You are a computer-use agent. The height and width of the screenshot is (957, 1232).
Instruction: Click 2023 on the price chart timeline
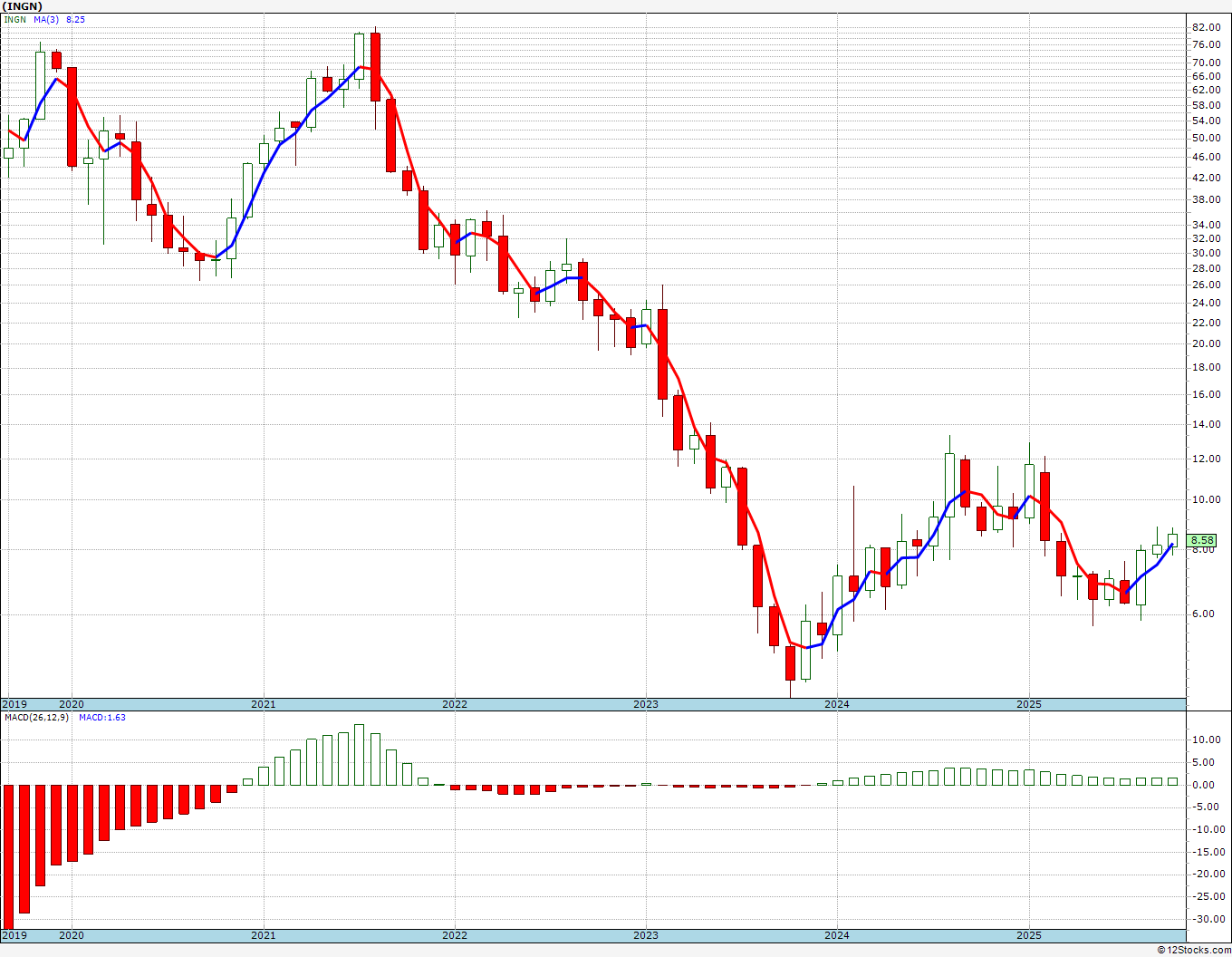tap(646, 704)
